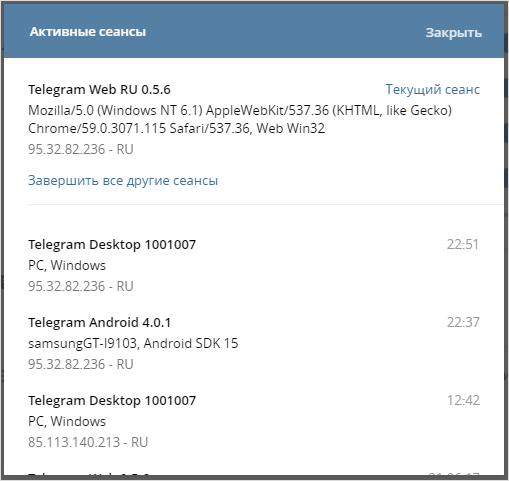The image size is (509, 481).
Task: Close the Активные сеансы dialog via Закрыть
Action: (453, 33)
